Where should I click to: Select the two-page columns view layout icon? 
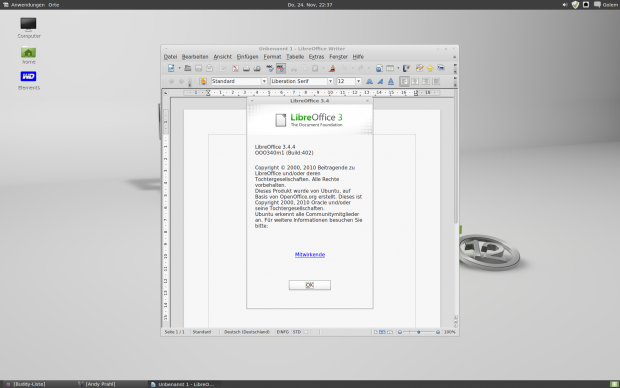point(382,332)
